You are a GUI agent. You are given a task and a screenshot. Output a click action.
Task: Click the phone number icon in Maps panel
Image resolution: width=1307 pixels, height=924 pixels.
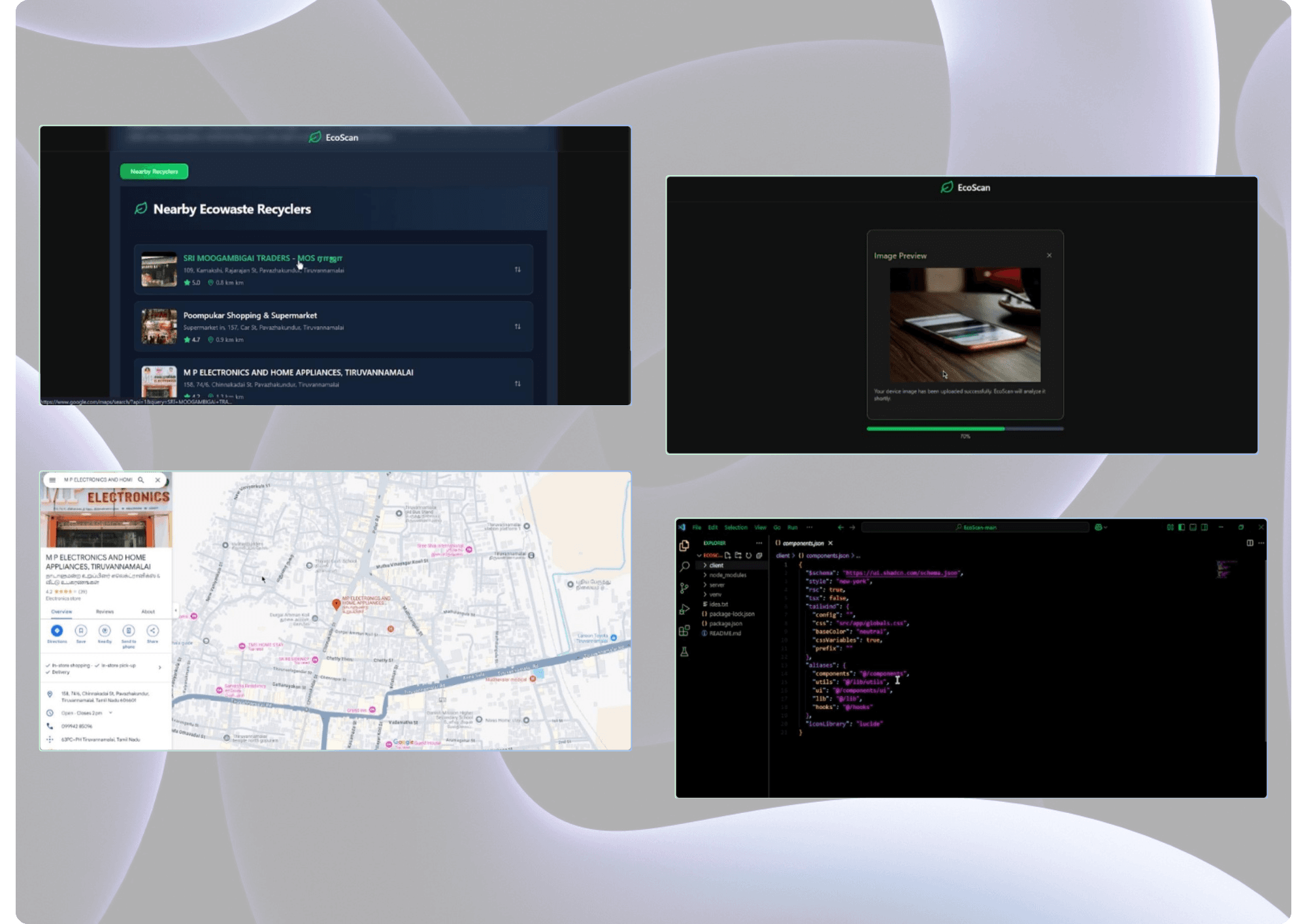coord(50,726)
